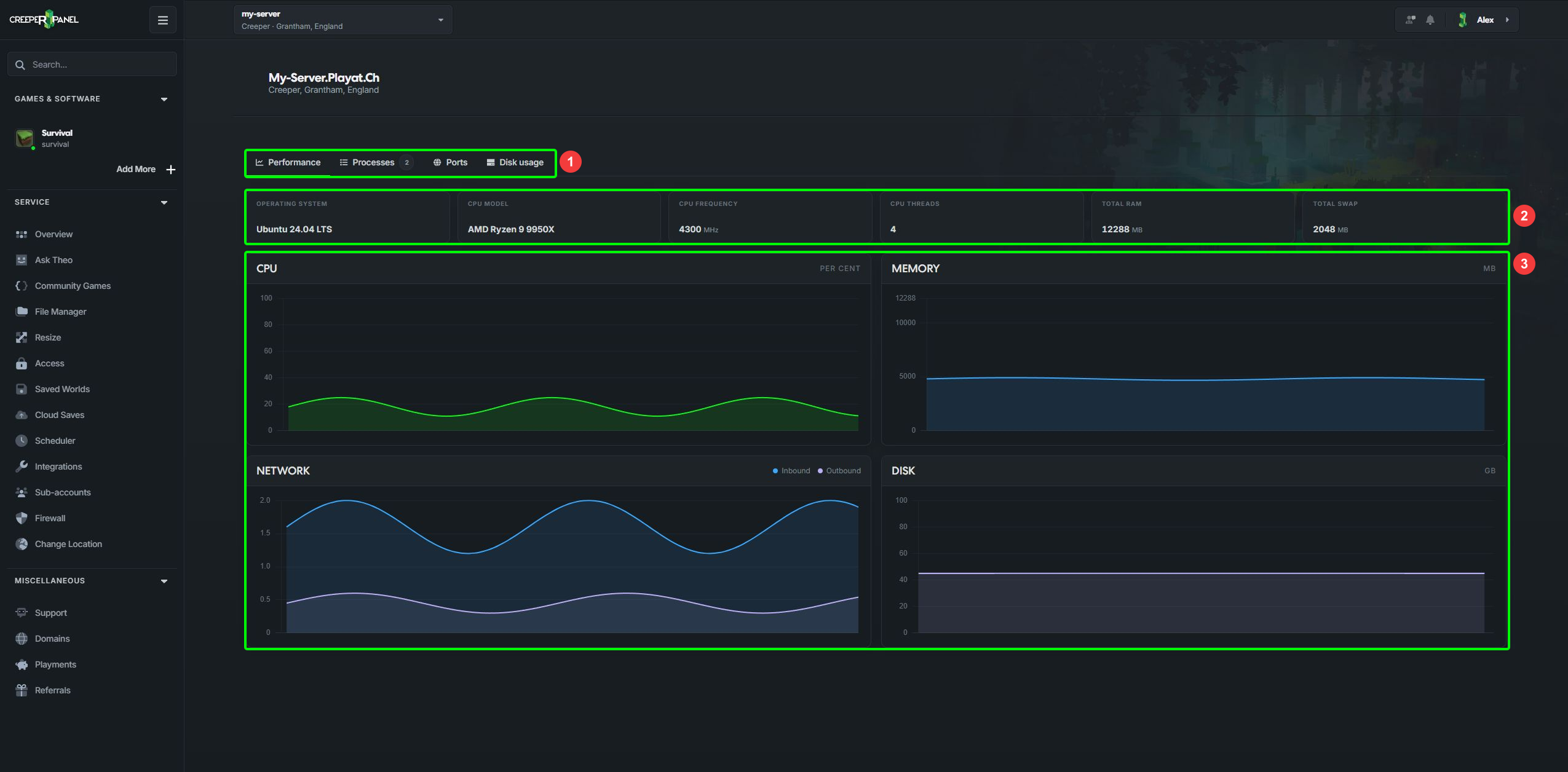1568x772 pixels.
Task: Click the Change Location globe icon
Action: click(x=22, y=544)
